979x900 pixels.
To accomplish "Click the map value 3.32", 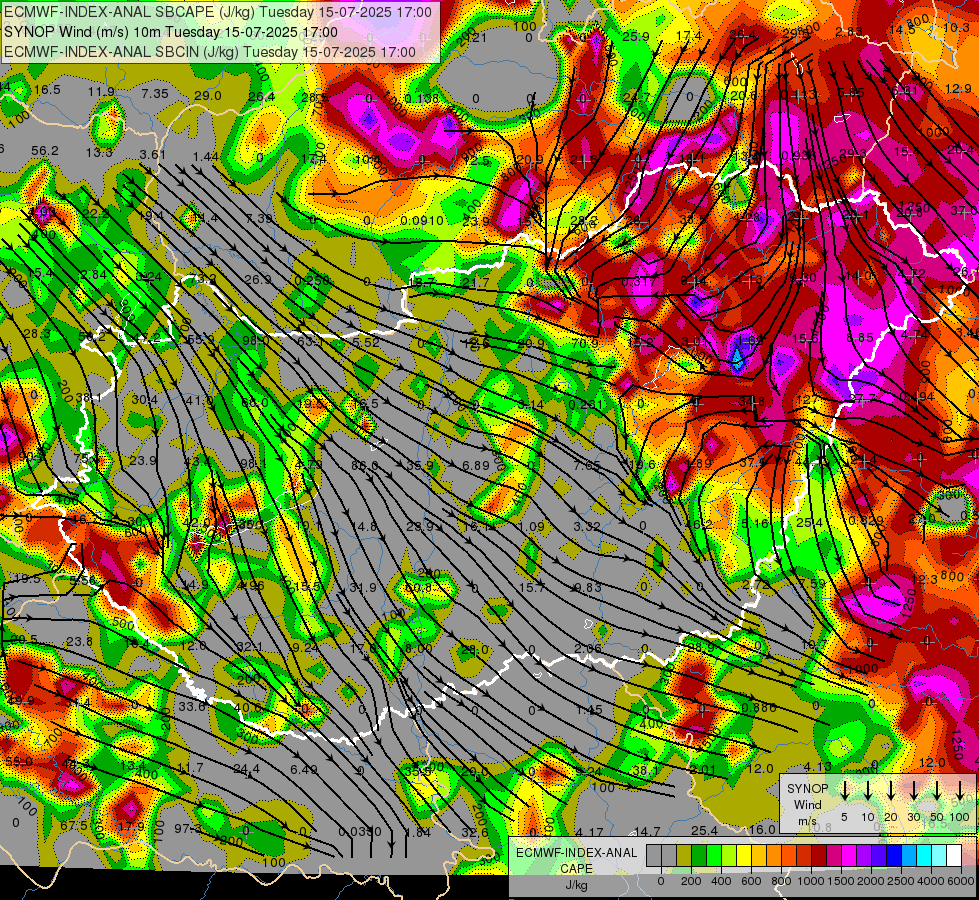I will pos(587,527).
